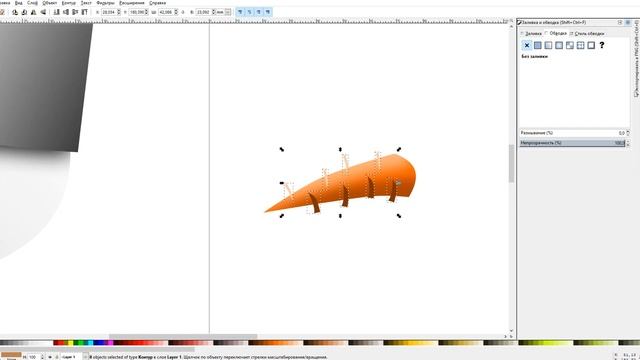Toggle layer visibility eye in status bar
Image resolution: width=640 pixels, height=360 pixels.
coord(50,357)
